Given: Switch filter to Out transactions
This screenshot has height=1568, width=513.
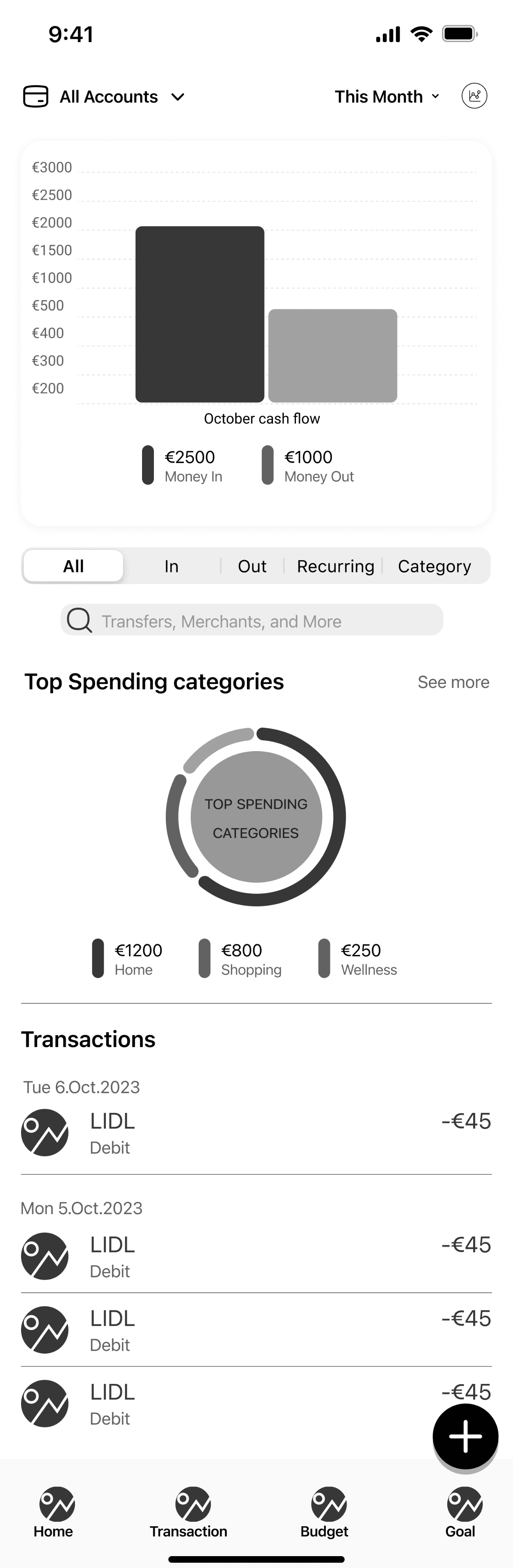Looking at the screenshot, I should (252, 566).
